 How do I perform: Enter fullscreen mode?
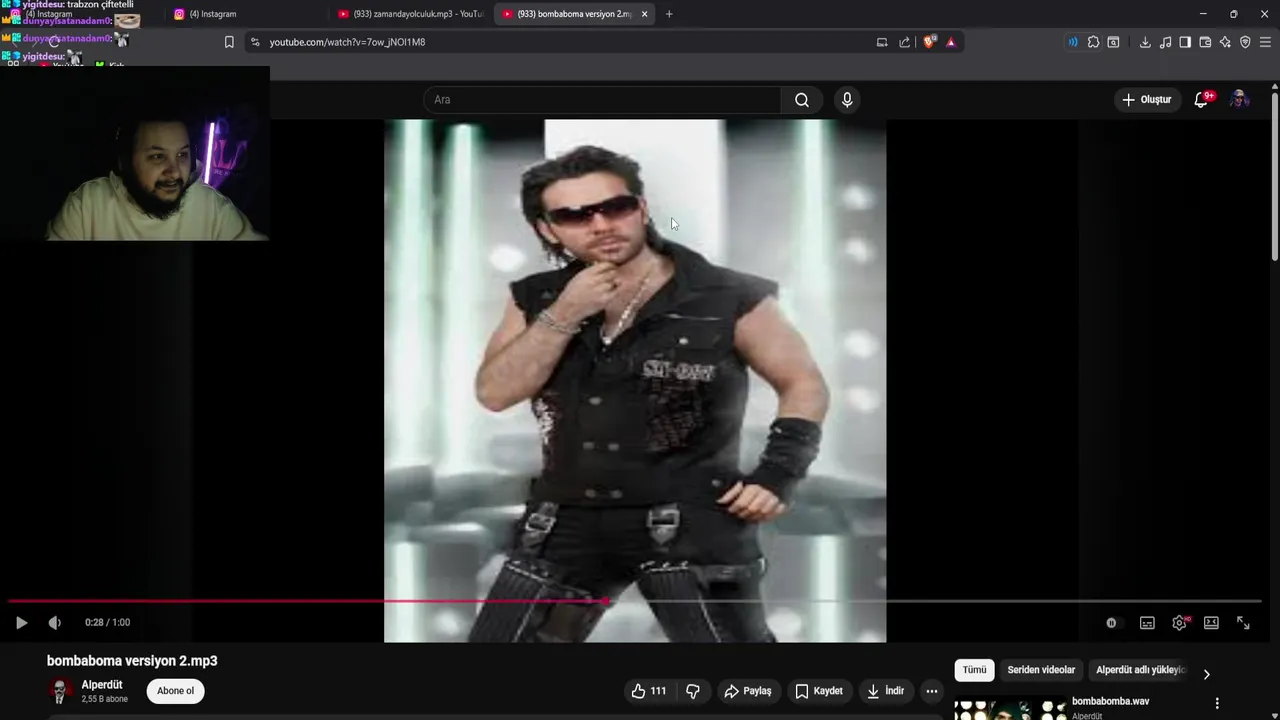(x=1243, y=623)
